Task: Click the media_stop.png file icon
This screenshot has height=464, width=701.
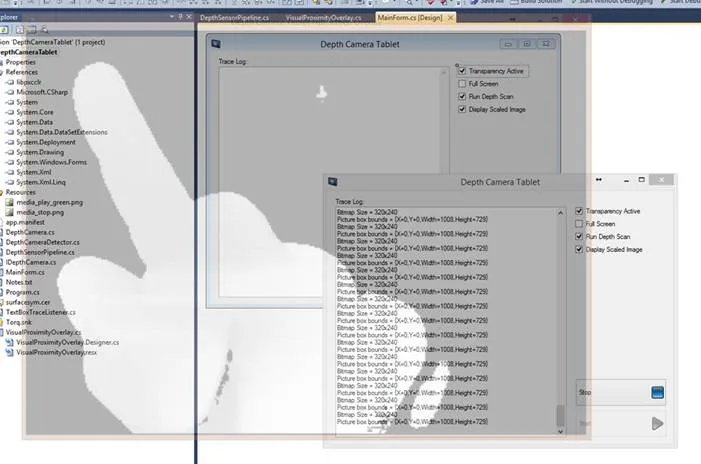Action: point(9,212)
